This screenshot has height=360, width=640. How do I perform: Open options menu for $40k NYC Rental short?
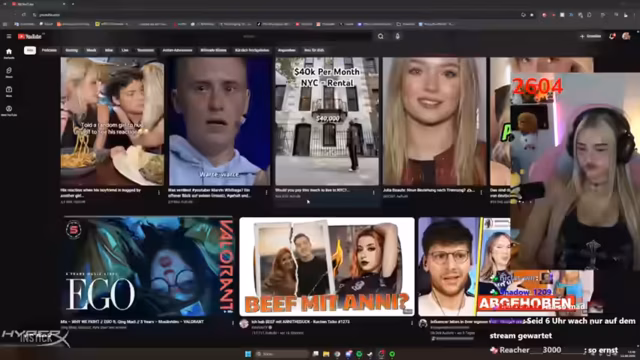point(373,192)
